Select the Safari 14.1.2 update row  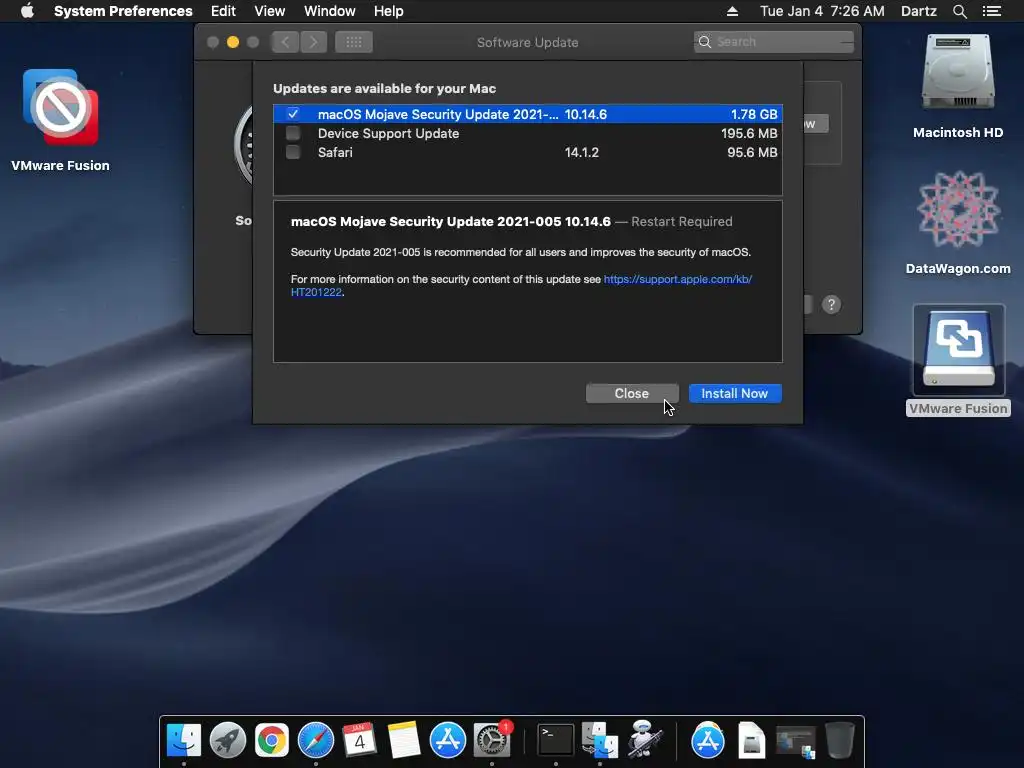pyautogui.click(x=528, y=152)
